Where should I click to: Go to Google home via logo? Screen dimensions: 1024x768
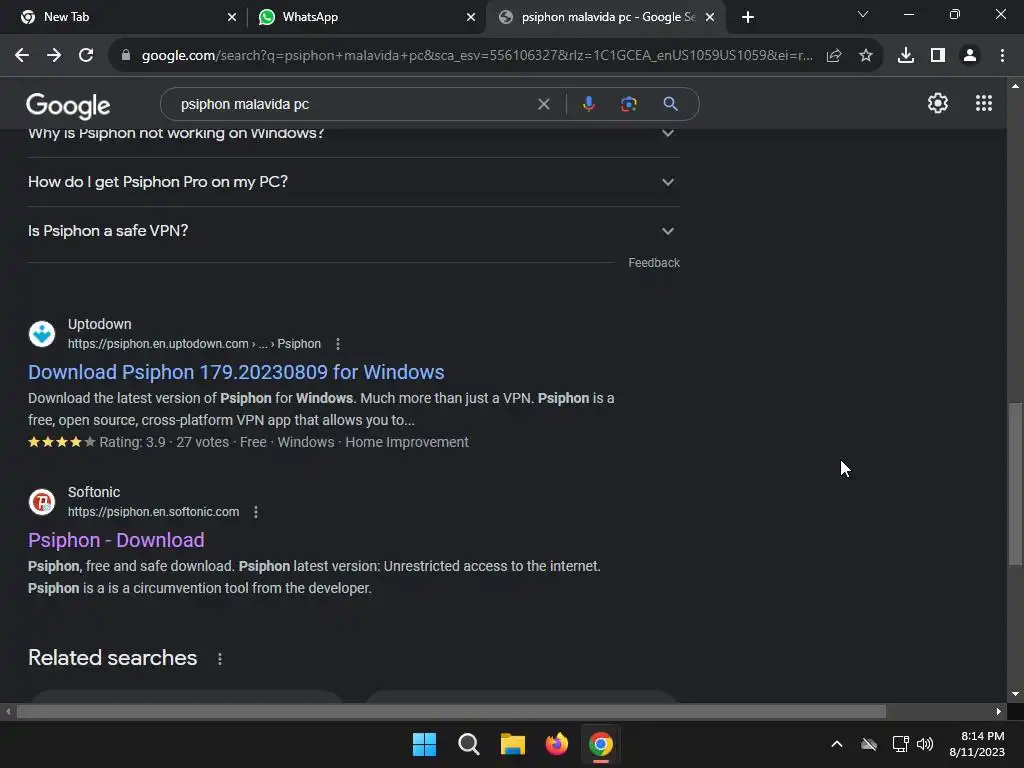tap(68, 105)
